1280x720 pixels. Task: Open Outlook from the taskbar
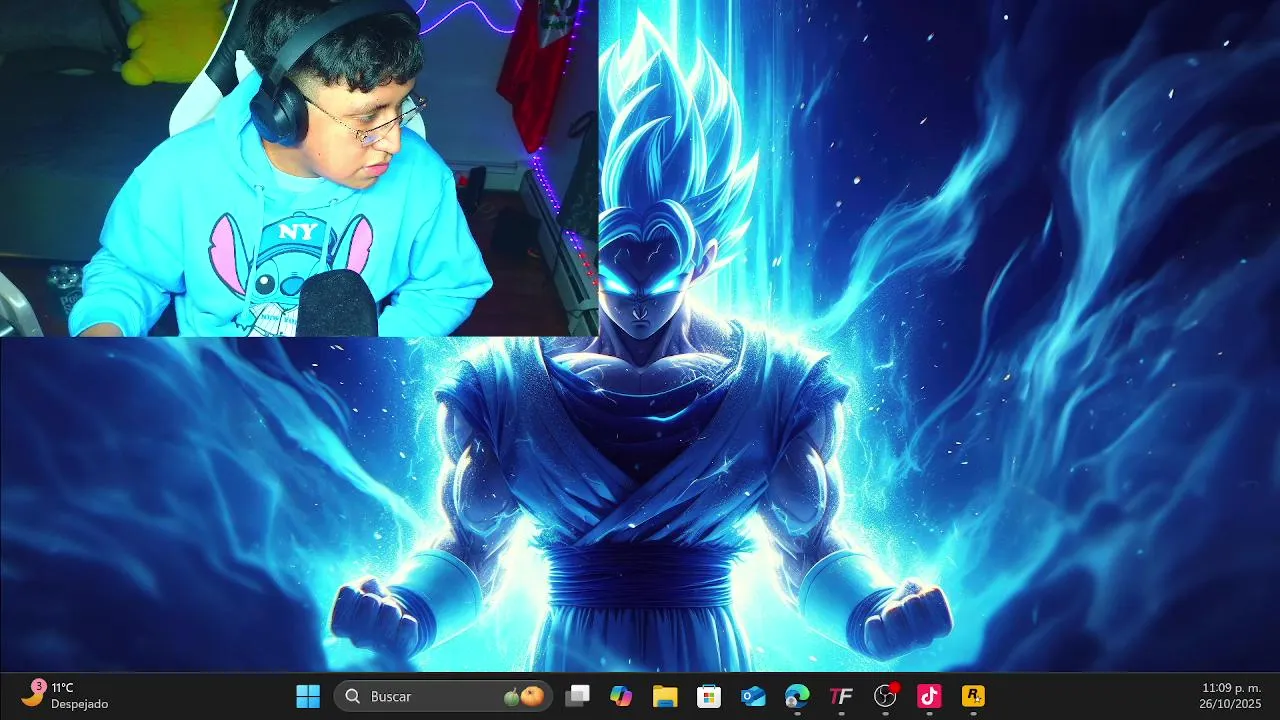tap(753, 696)
